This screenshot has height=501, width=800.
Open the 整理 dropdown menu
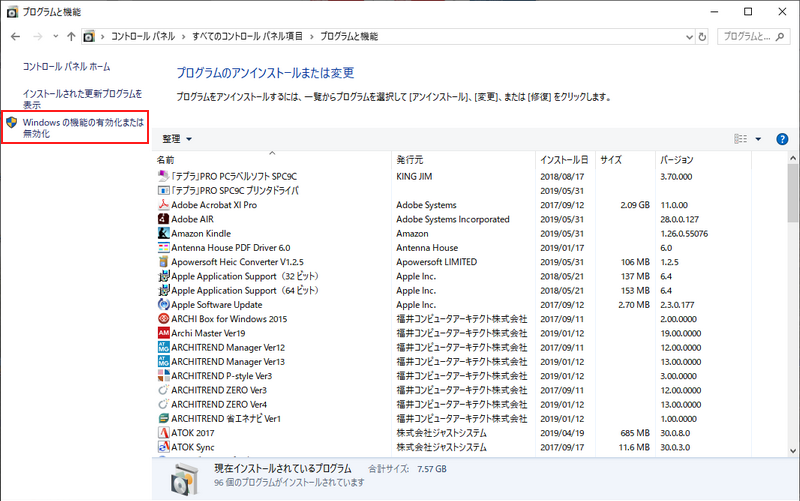(177, 139)
